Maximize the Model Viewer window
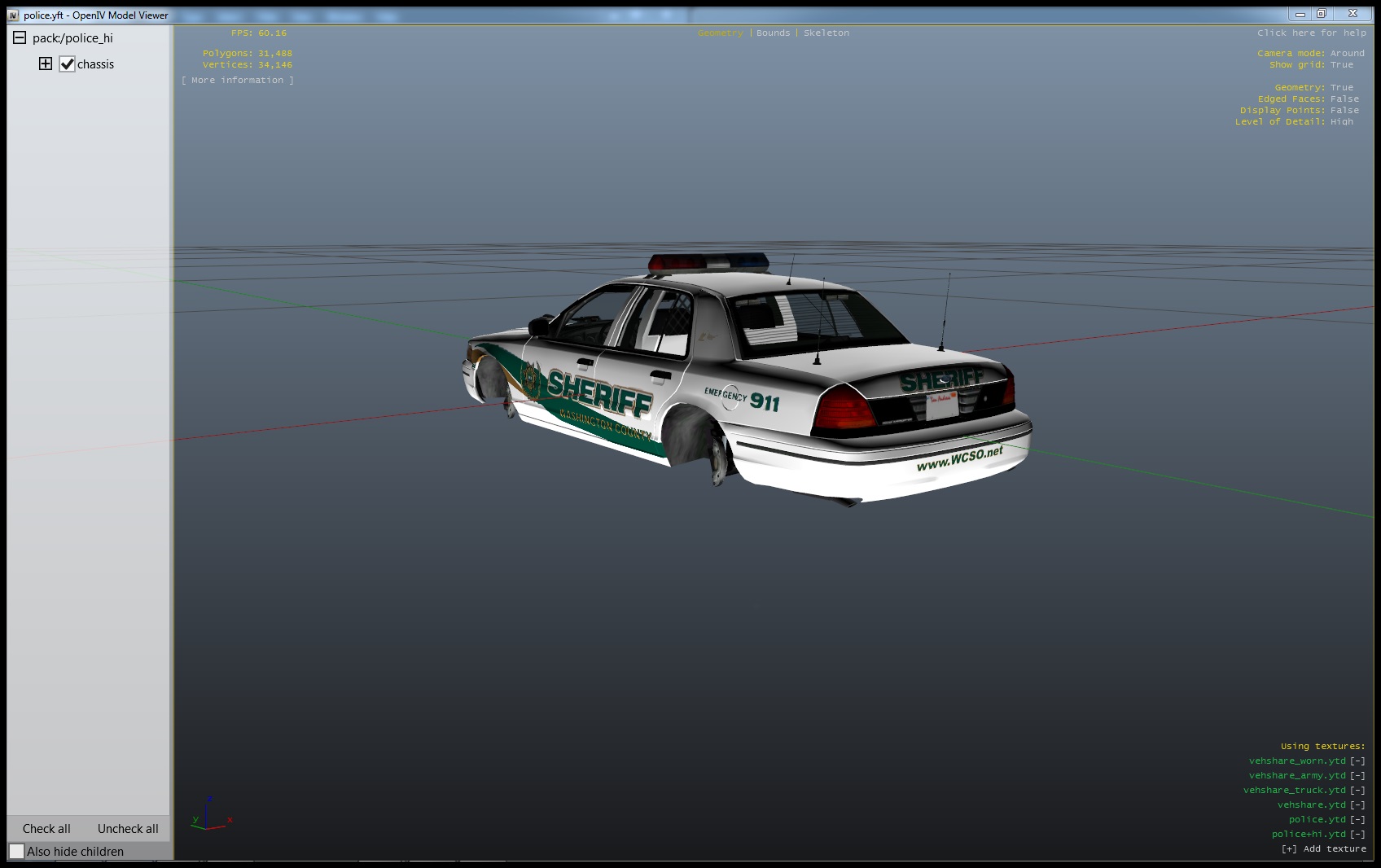 pos(1322,14)
